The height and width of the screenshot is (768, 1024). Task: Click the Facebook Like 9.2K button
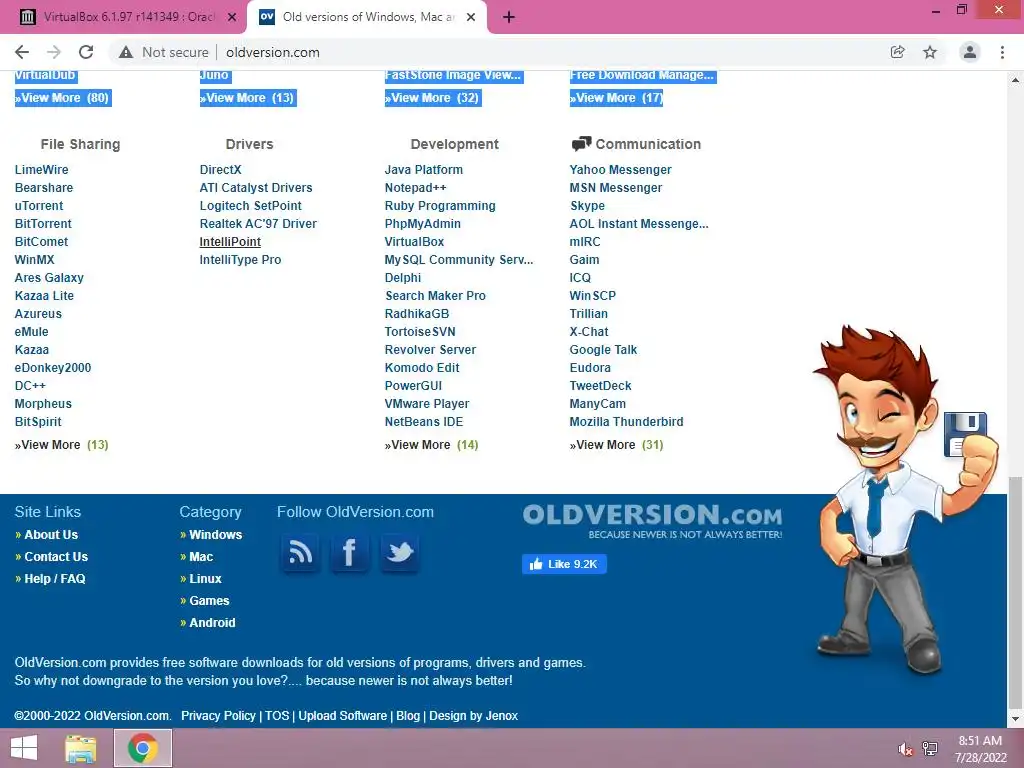point(564,564)
